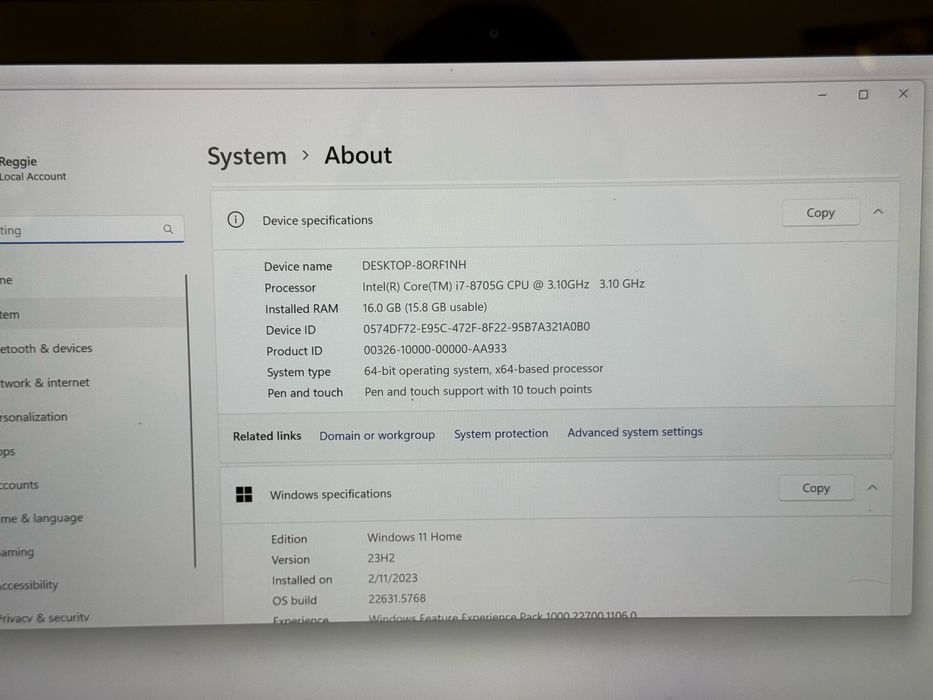Select version value 23H2

pos(381,558)
